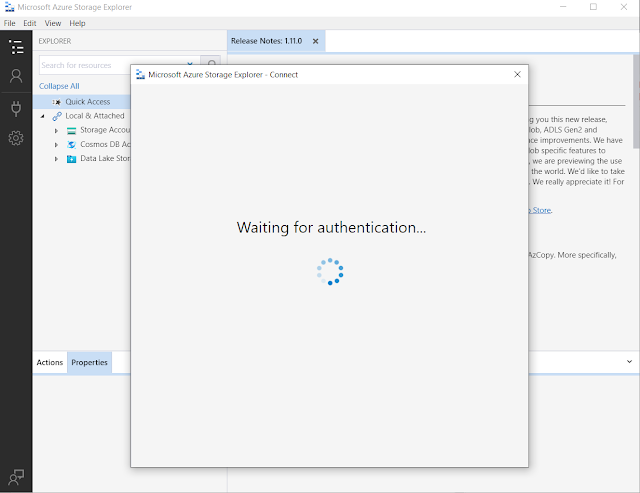
Task: Open the Explorer tree view icon in sidebar
Action: 16,47
